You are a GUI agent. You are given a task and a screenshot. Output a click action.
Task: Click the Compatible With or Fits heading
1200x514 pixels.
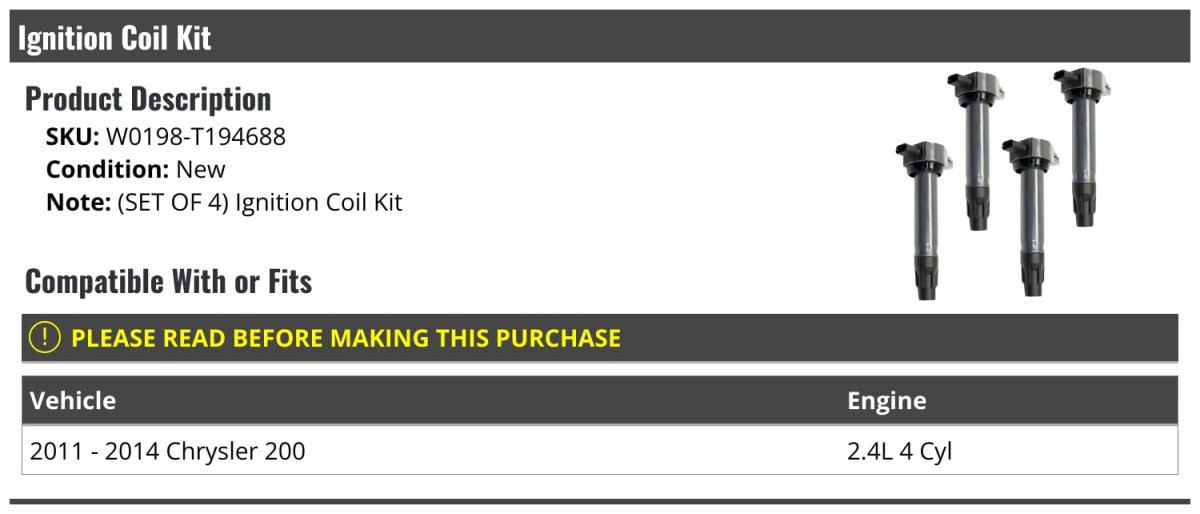tap(169, 282)
